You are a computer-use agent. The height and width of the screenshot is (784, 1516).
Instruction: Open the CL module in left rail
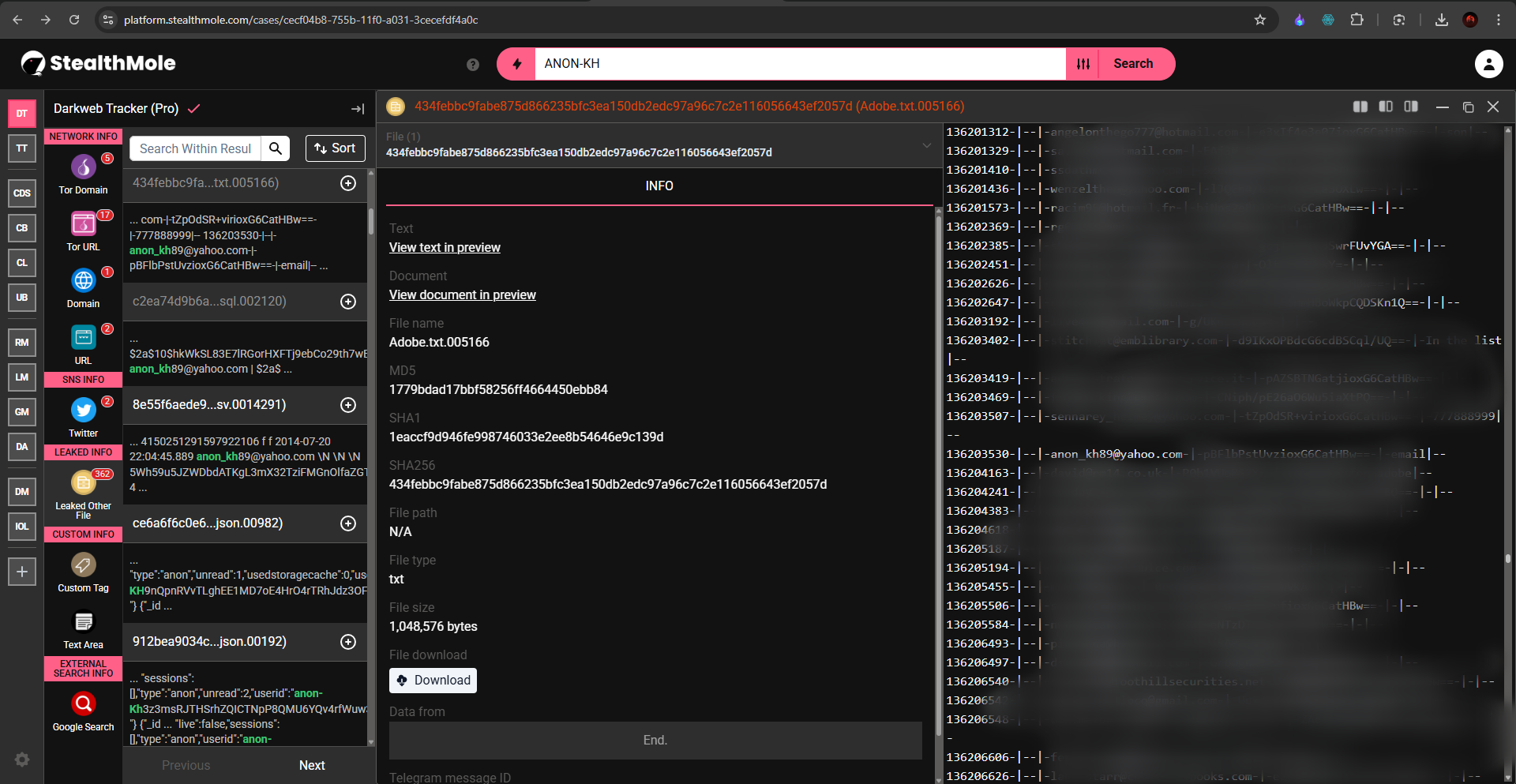coord(22,263)
